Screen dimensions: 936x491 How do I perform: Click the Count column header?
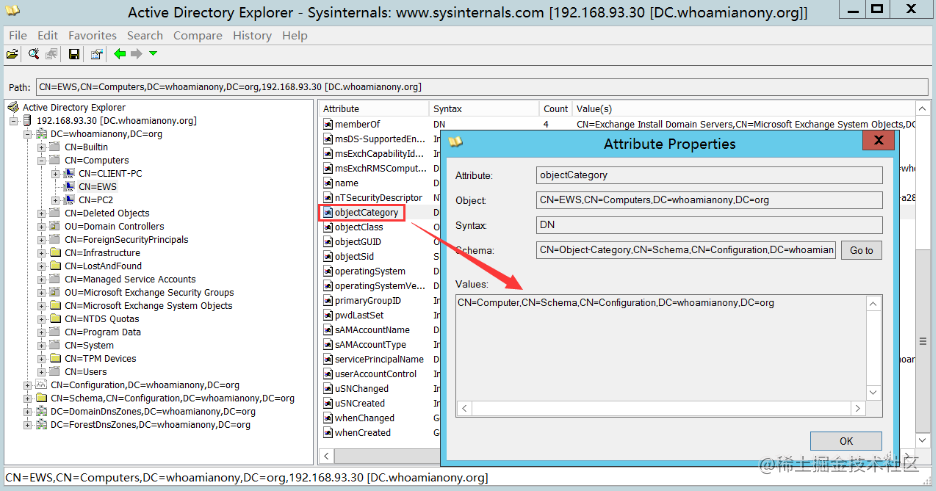click(555, 109)
